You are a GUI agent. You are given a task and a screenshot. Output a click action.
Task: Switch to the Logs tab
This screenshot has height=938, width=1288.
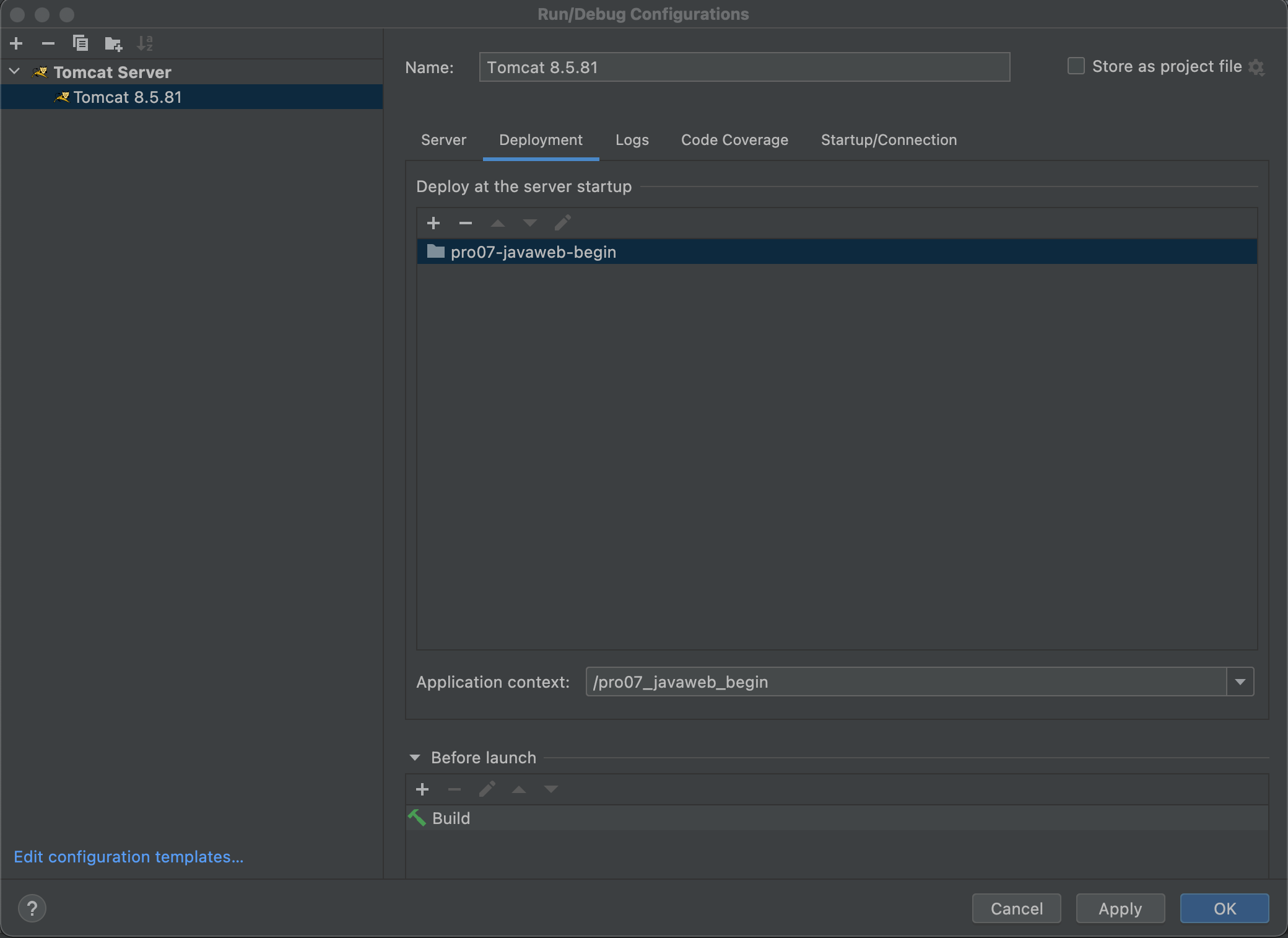point(632,140)
